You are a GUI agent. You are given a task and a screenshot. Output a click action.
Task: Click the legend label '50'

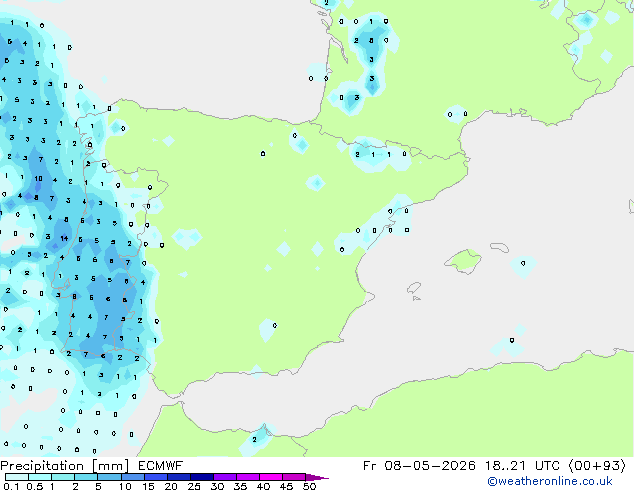[x=309, y=486]
